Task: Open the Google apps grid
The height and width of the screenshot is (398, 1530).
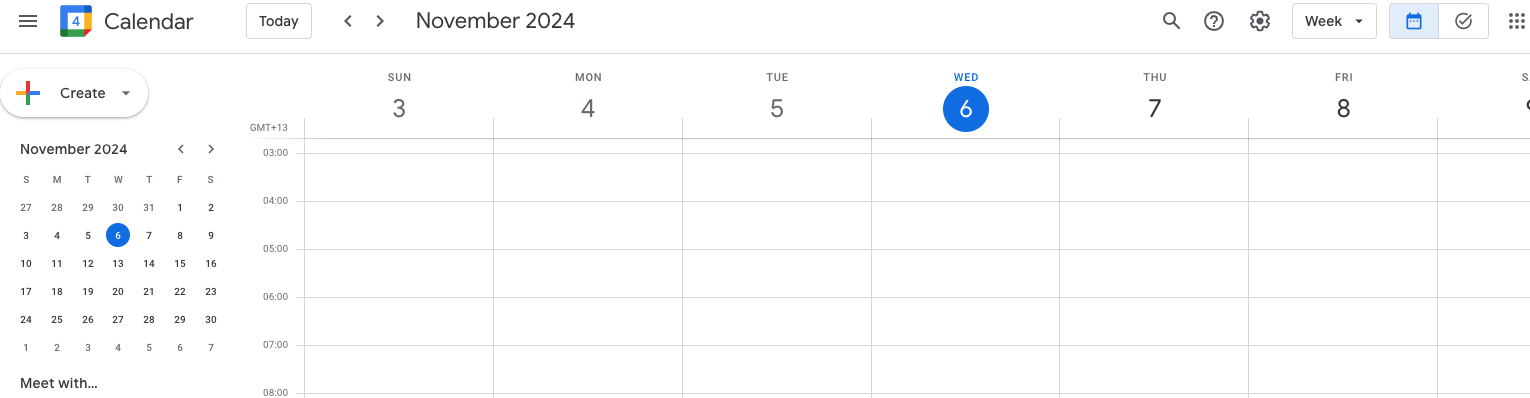Action: [x=1516, y=21]
